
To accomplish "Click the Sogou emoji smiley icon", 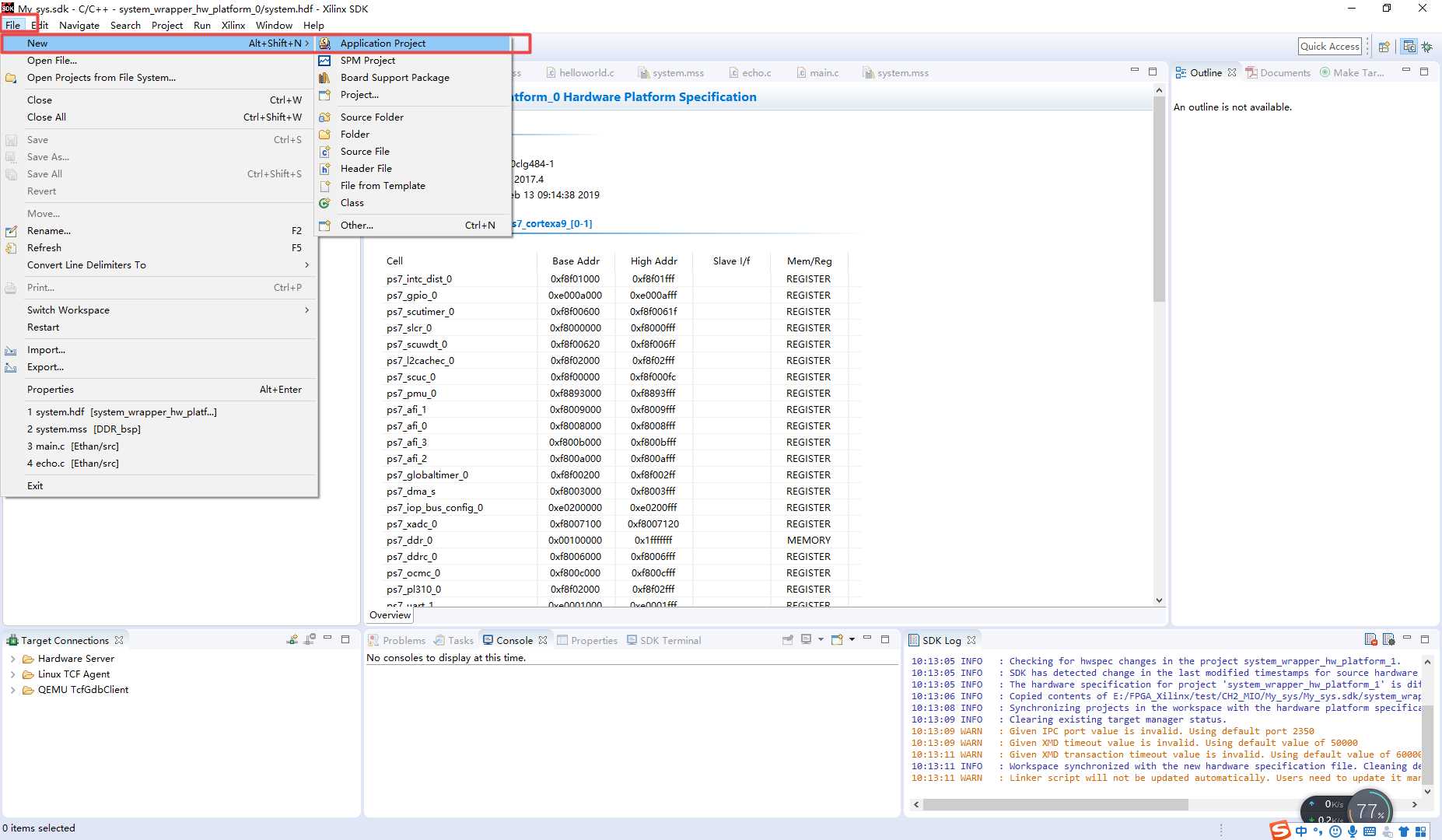I will [1335, 831].
